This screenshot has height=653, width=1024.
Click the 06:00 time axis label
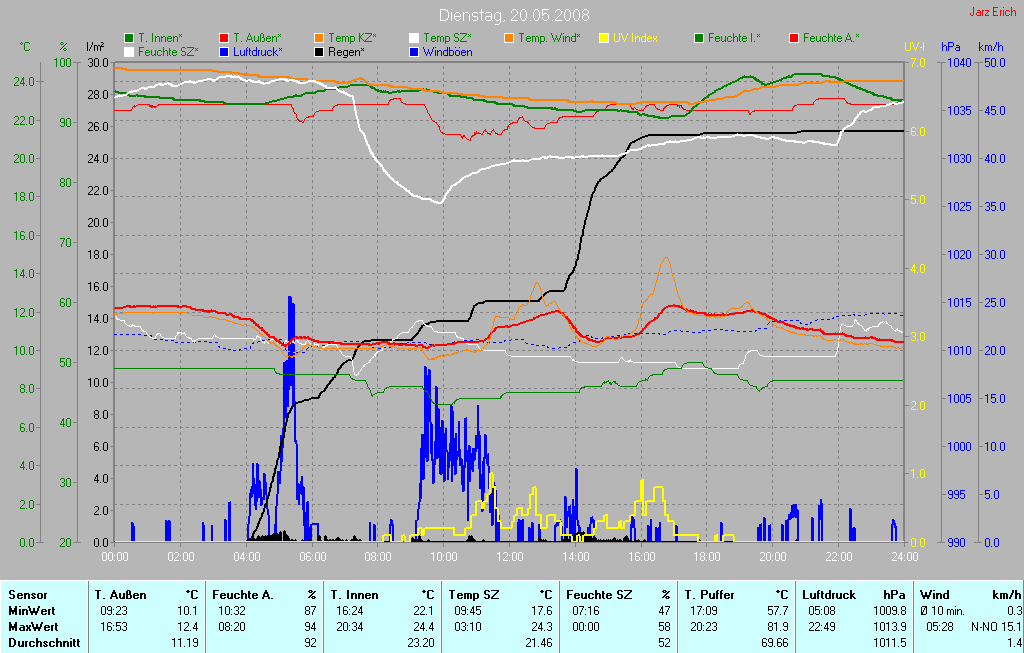312,557
